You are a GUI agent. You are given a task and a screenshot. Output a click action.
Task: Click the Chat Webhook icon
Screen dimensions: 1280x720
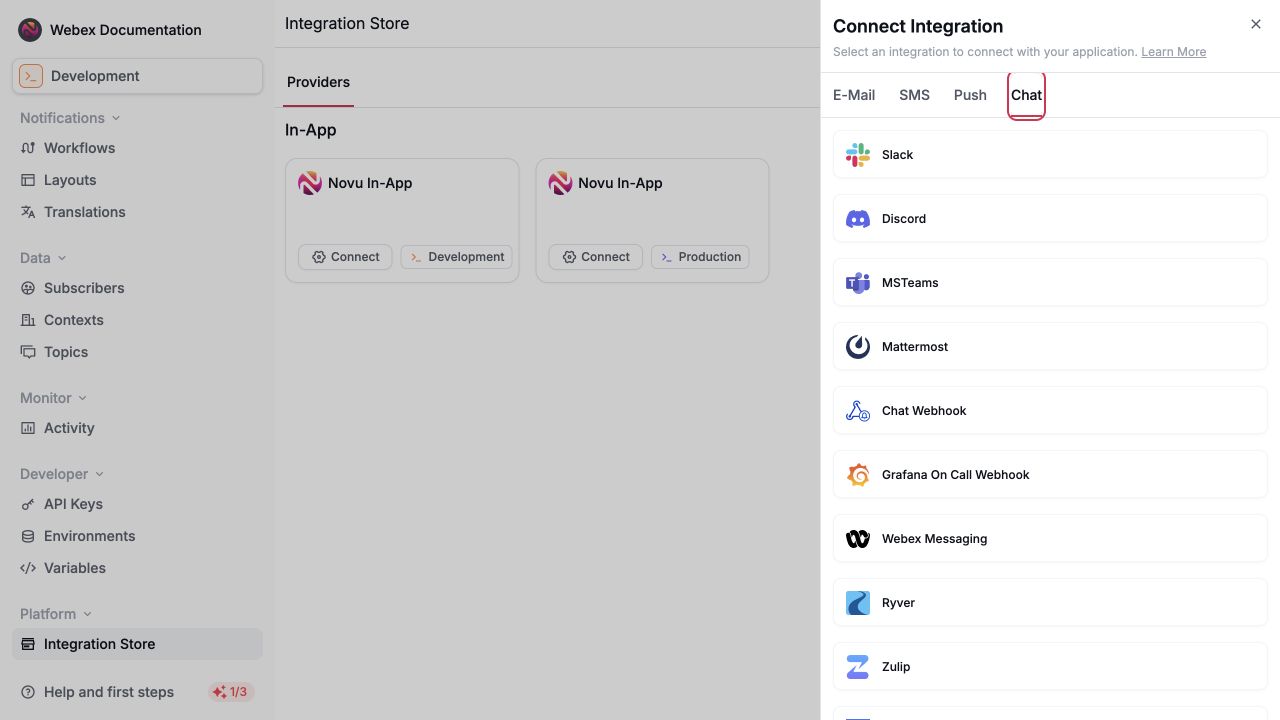858,411
